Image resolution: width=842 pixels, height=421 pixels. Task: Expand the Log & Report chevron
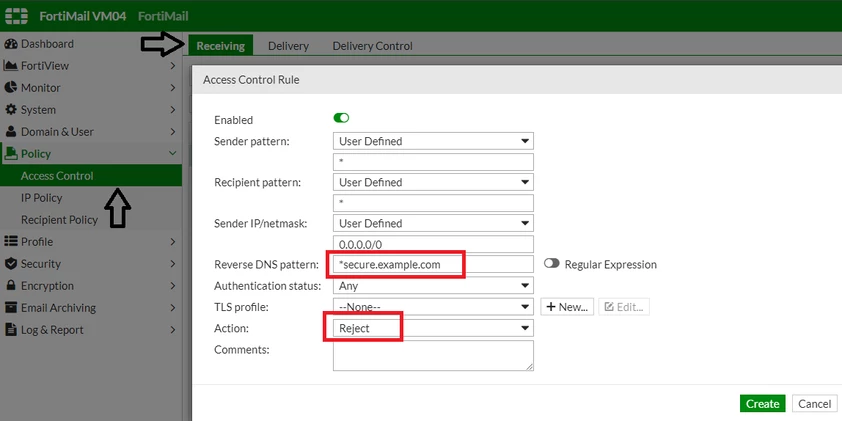click(x=172, y=330)
